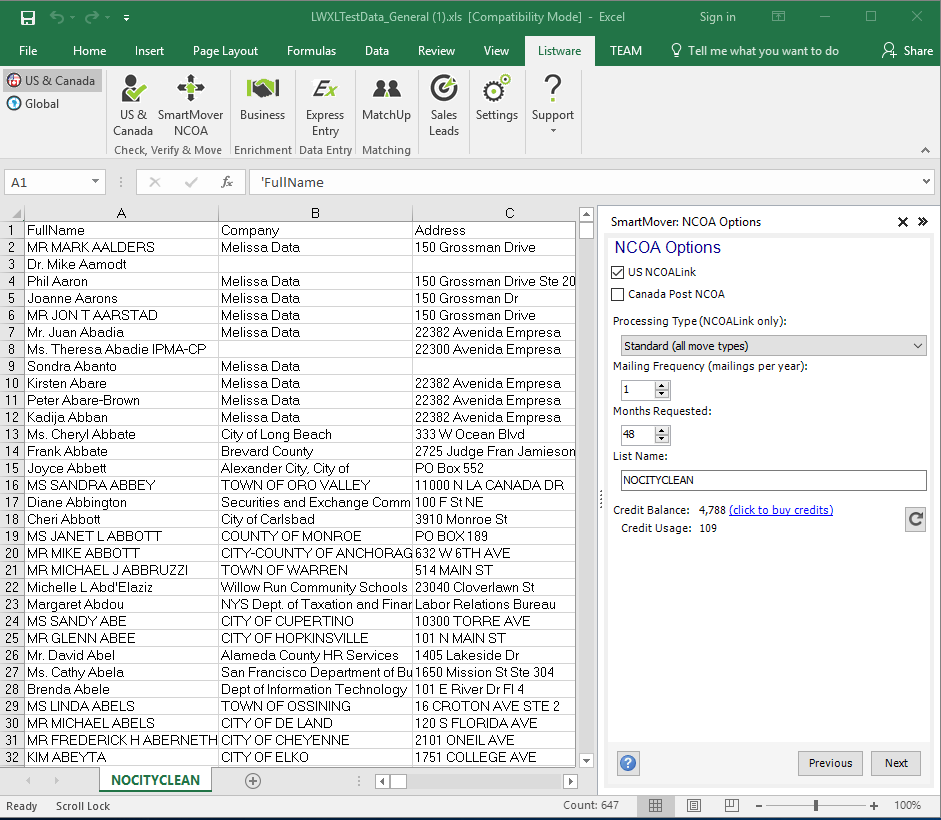The height and width of the screenshot is (820, 941).
Task: Uncheck the US NCOALink checkbox
Action: click(x=617, y=272)
